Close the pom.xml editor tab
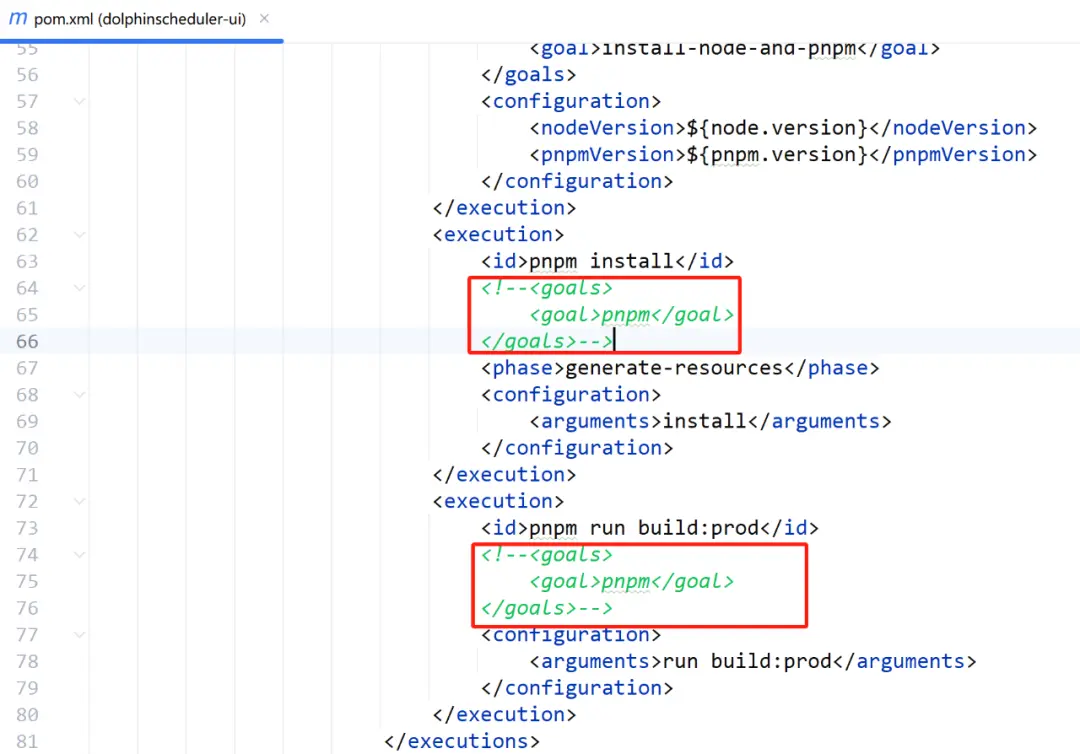The width and height of the screenshot is (1080, 754). click(x=264, y=19)
